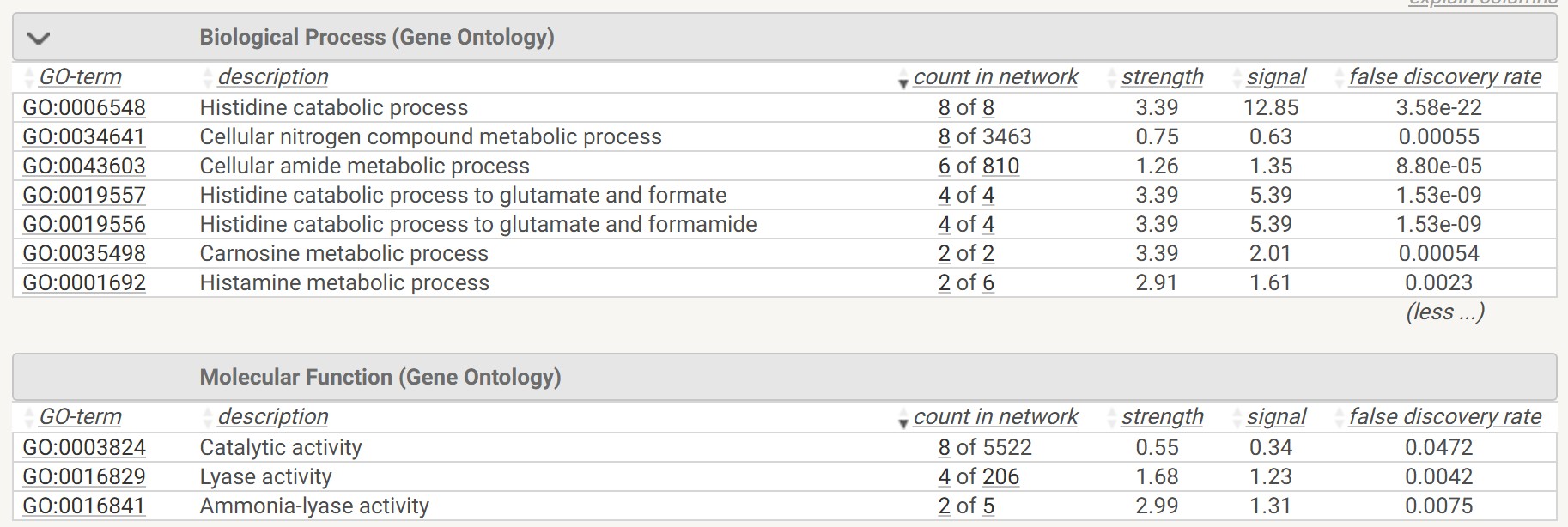Sort Biological Process by false discovery rate
This screenshot has width=1568, height=527.
(x=1445, y=76)
